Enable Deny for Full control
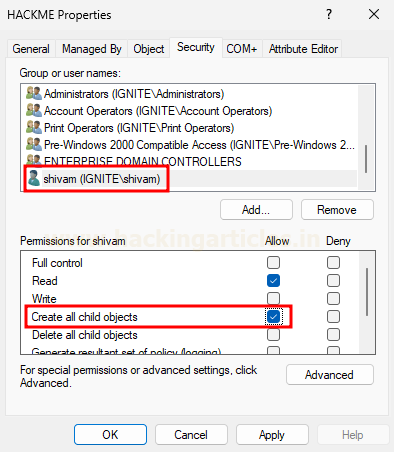The height and width of the screenshot is (452, 394). [333, 263]
